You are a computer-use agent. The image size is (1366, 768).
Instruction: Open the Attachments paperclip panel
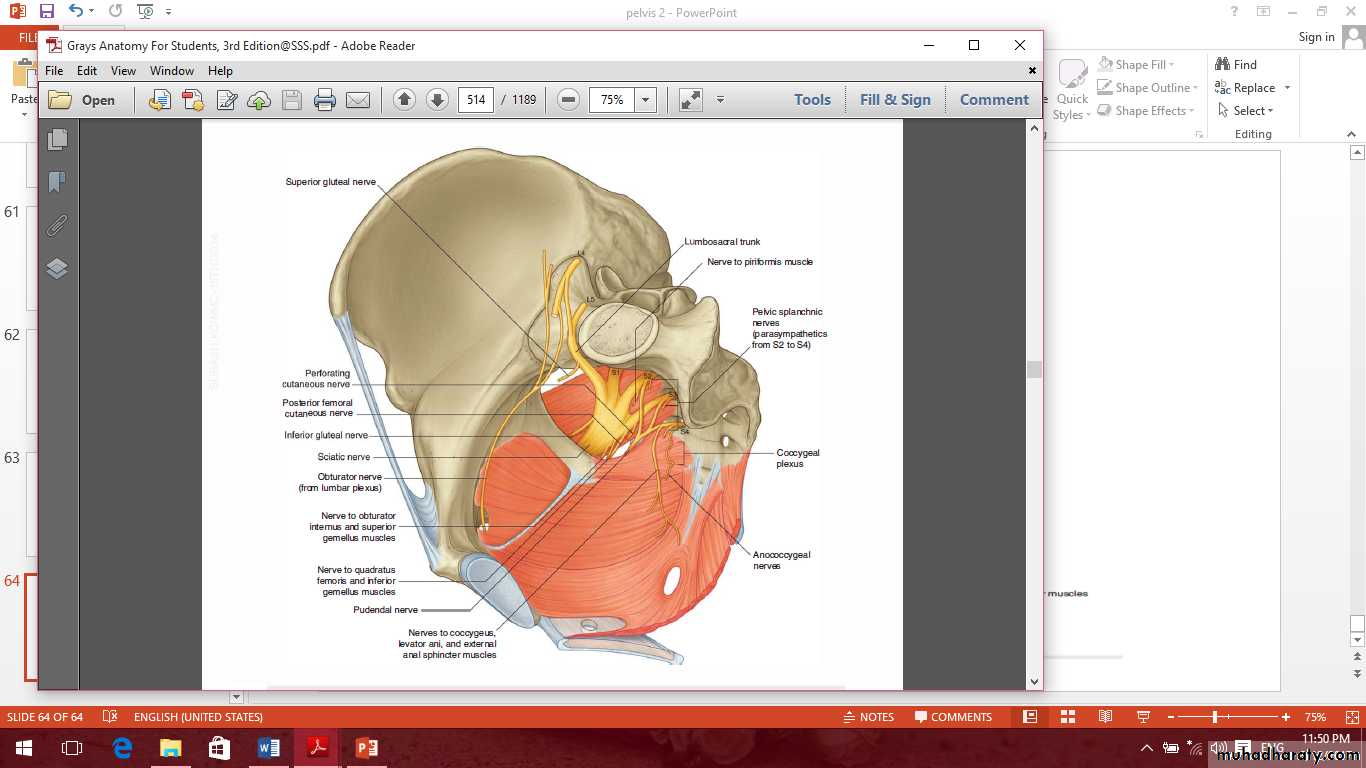57,225
